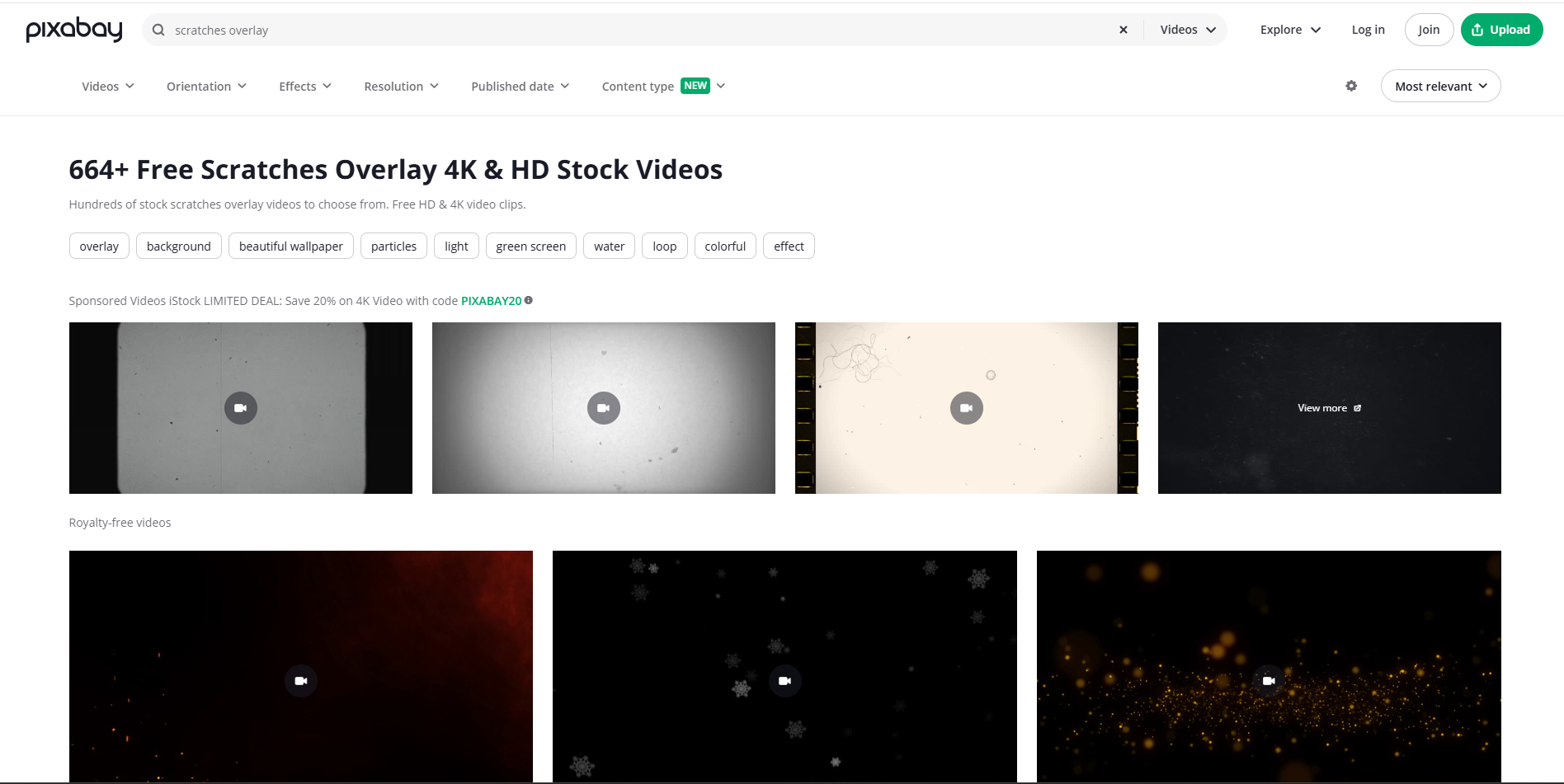1564x784 pixels.
Task: Open the Content type filter dropdown
Action: [x=664, y=87]
